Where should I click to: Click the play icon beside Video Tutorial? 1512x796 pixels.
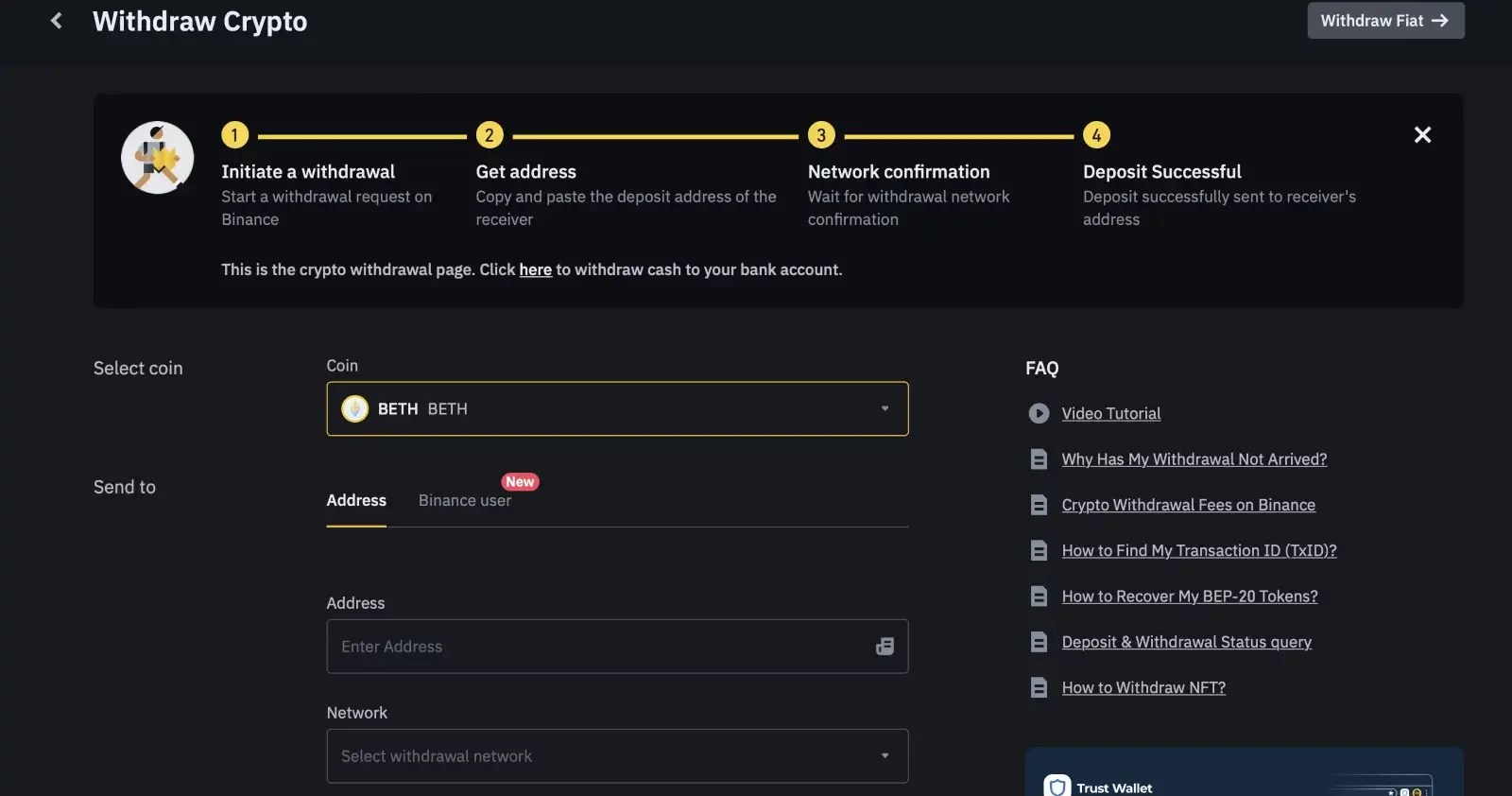(1039, 413)
